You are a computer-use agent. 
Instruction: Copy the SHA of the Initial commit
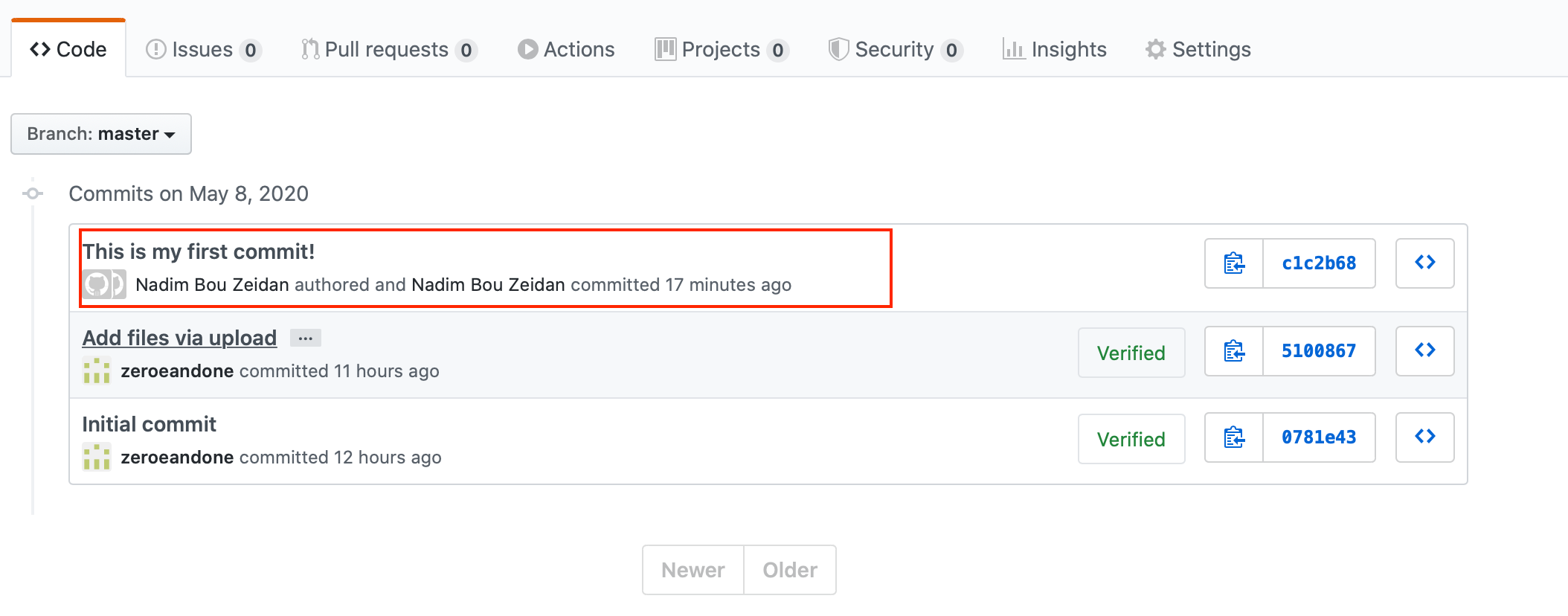pos(1233,437)
